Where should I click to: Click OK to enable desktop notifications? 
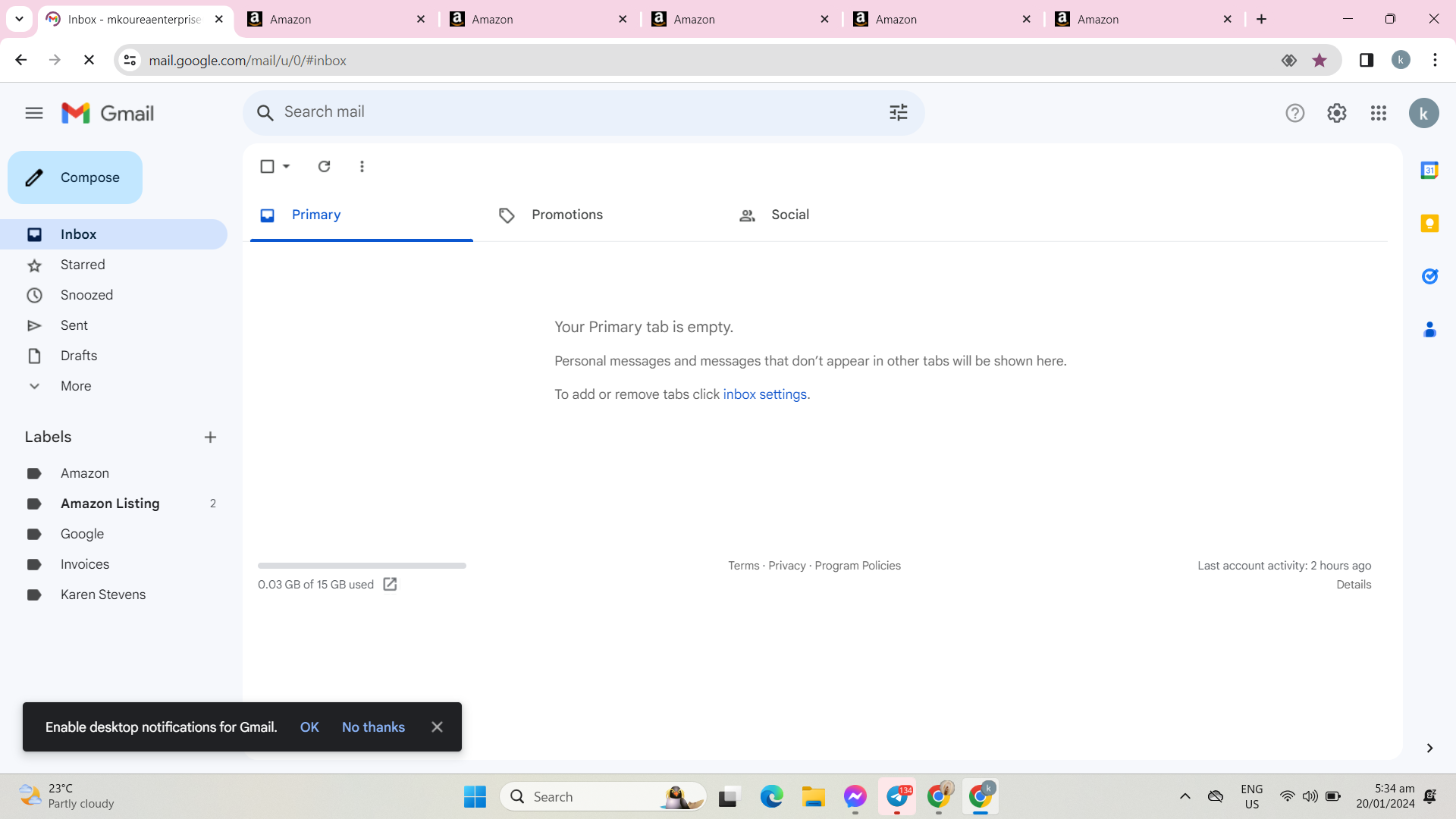pos(309,727)
